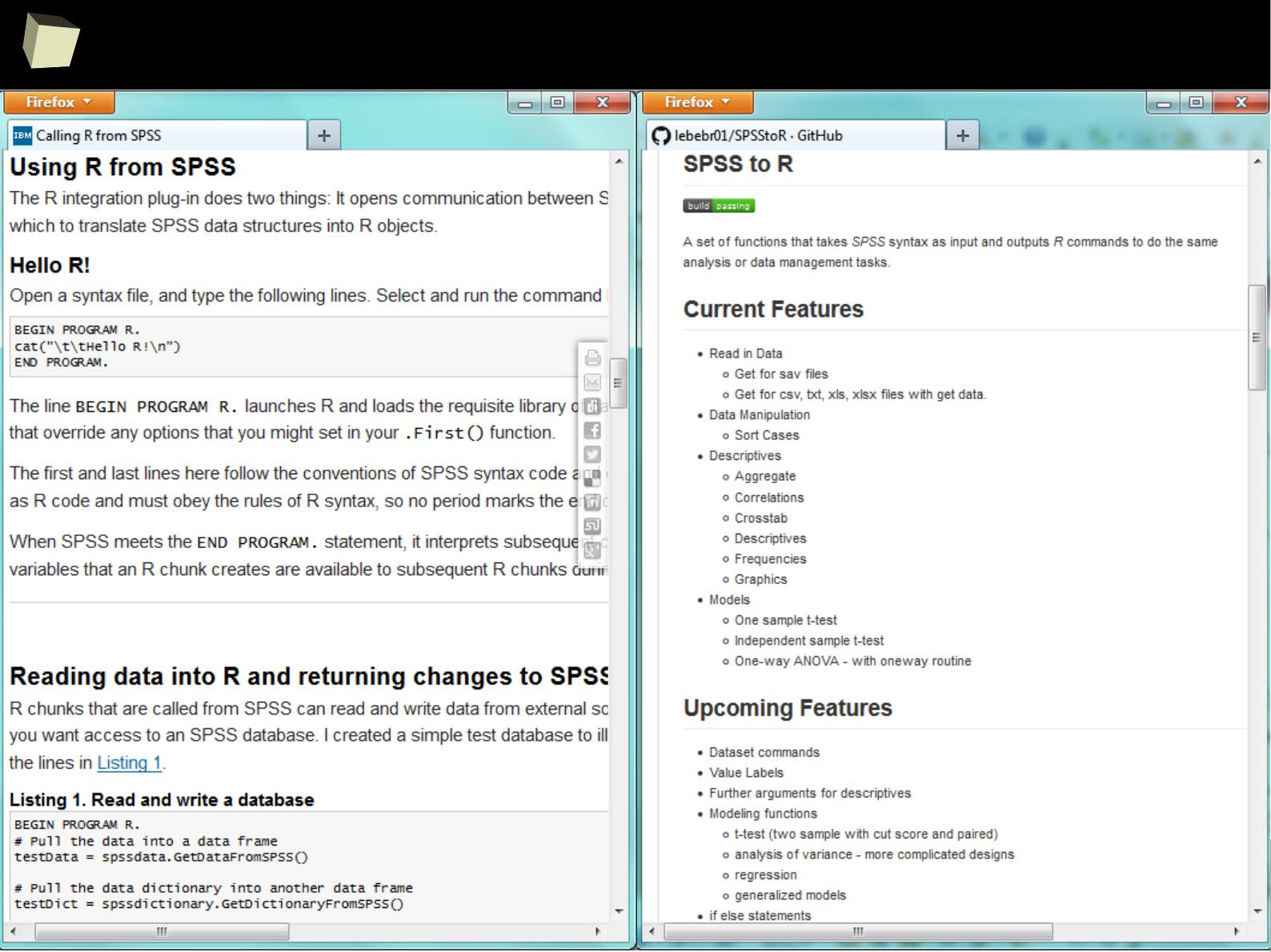
Task: Open new tab in right Firefox window
Action: tap(963, 135)
